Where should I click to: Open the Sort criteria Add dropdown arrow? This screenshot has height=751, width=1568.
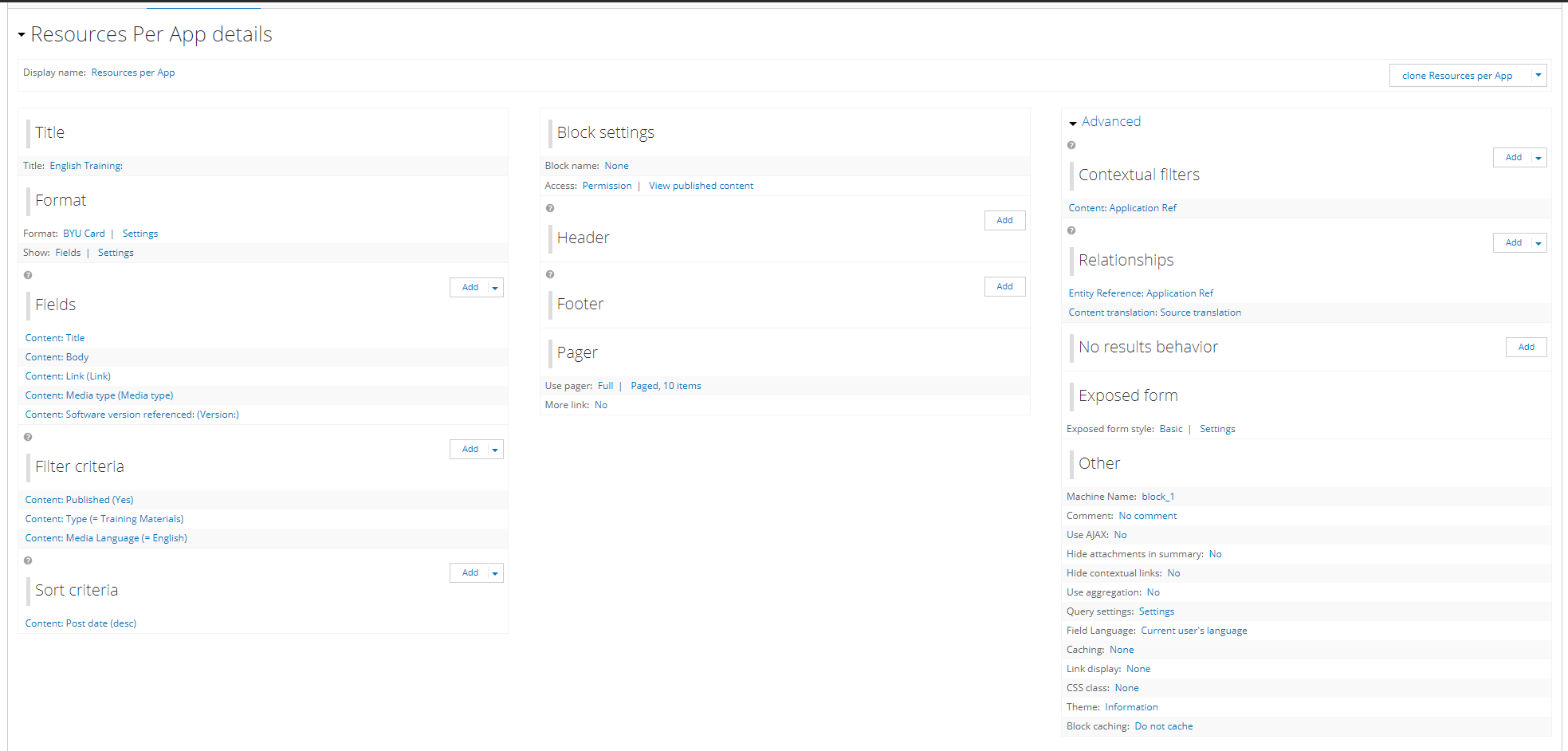point(495,573)
